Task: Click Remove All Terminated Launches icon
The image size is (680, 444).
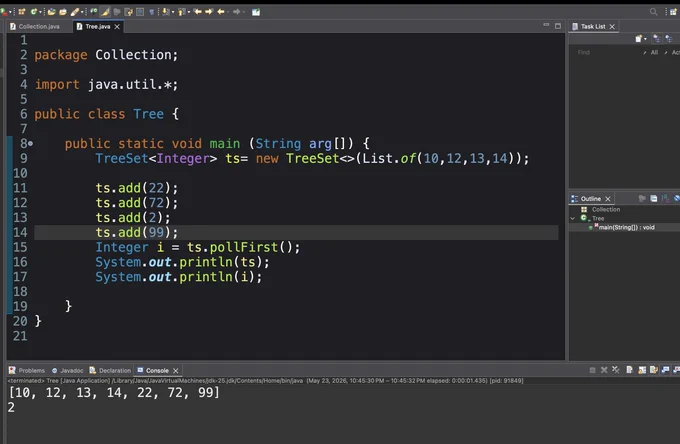Action: (615, 370)
